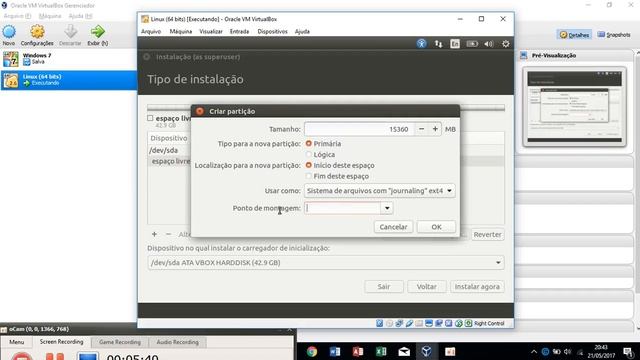Click the Sair button in installer
Viewport: 640px width, 360px height.
tap(384, 287)
